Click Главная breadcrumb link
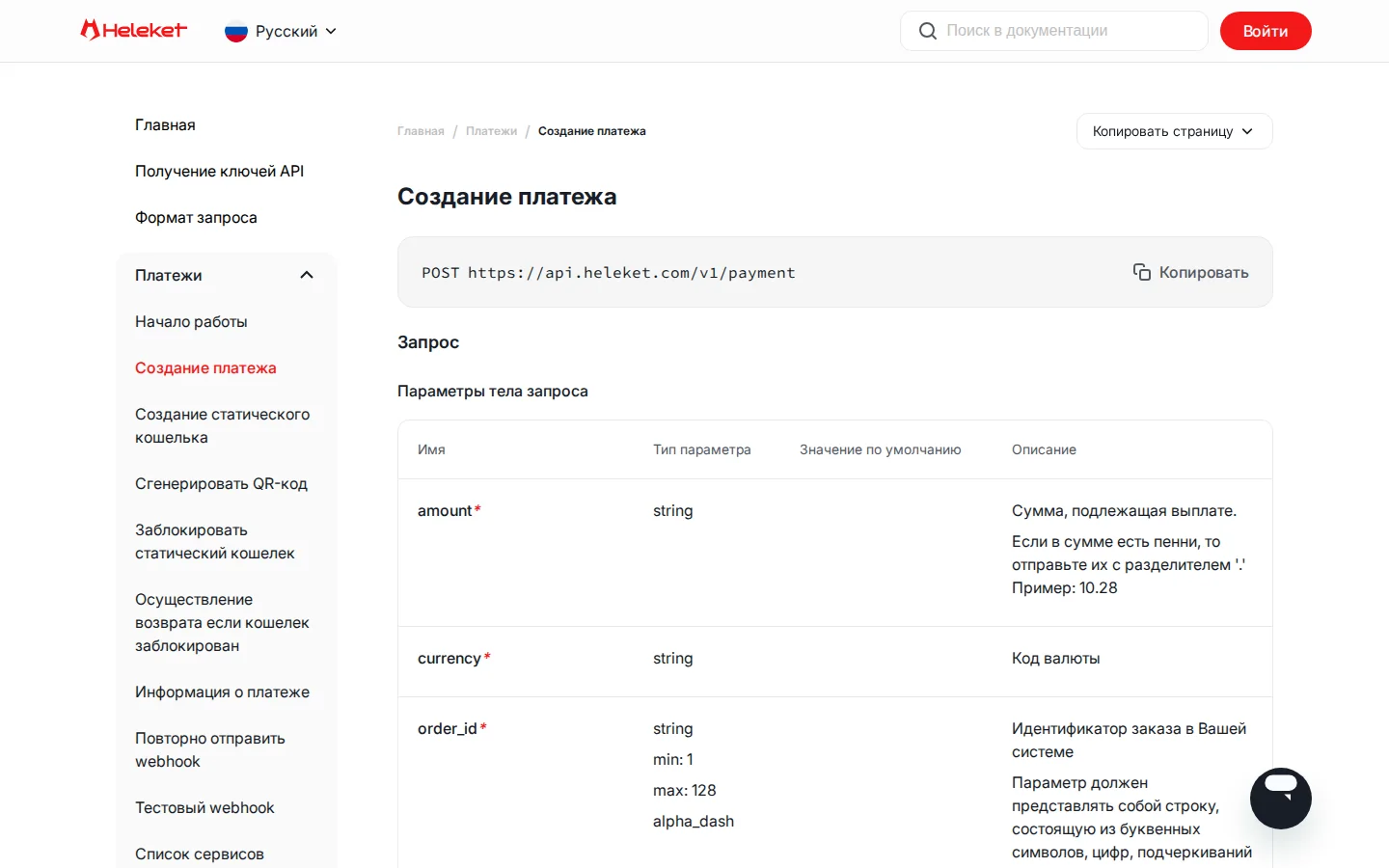The height and width of the screenshot is (868, 1389). tap(421, 131)
